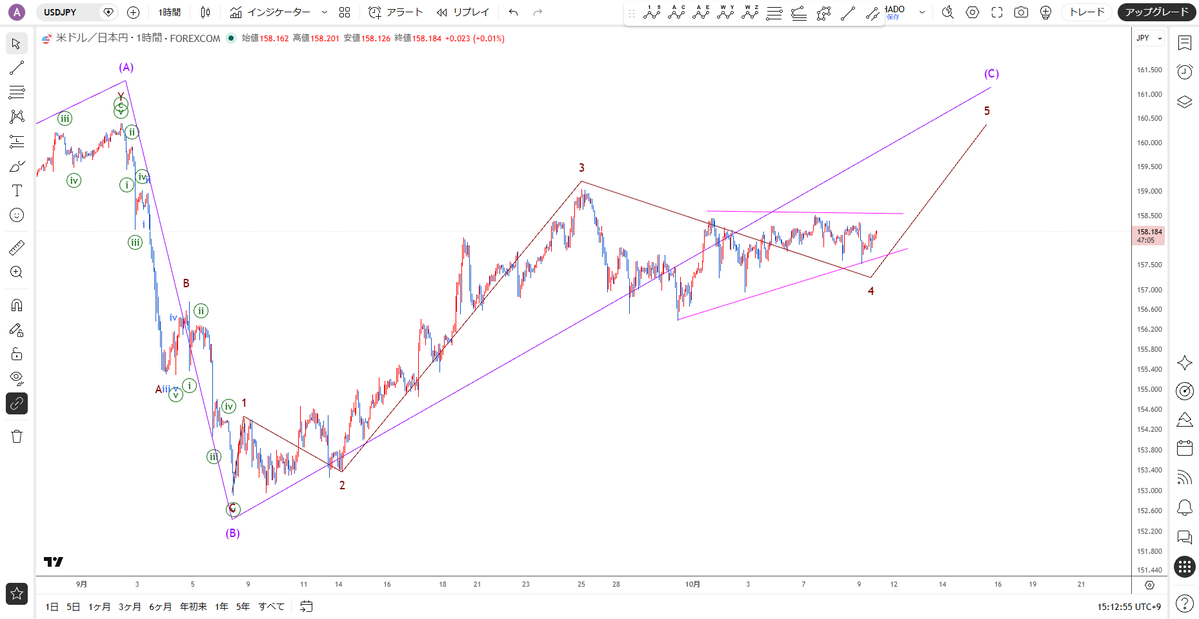Show the favorites star toolbar
The height and width of the screenshot is (619, 1199).
click(16, 593)
